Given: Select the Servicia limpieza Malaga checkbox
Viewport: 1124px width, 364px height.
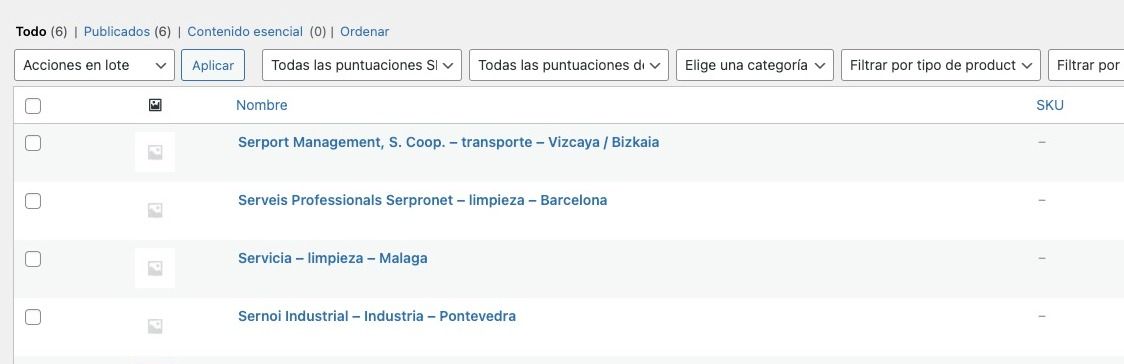Looking at the screenshot, I should pos(33,259).
